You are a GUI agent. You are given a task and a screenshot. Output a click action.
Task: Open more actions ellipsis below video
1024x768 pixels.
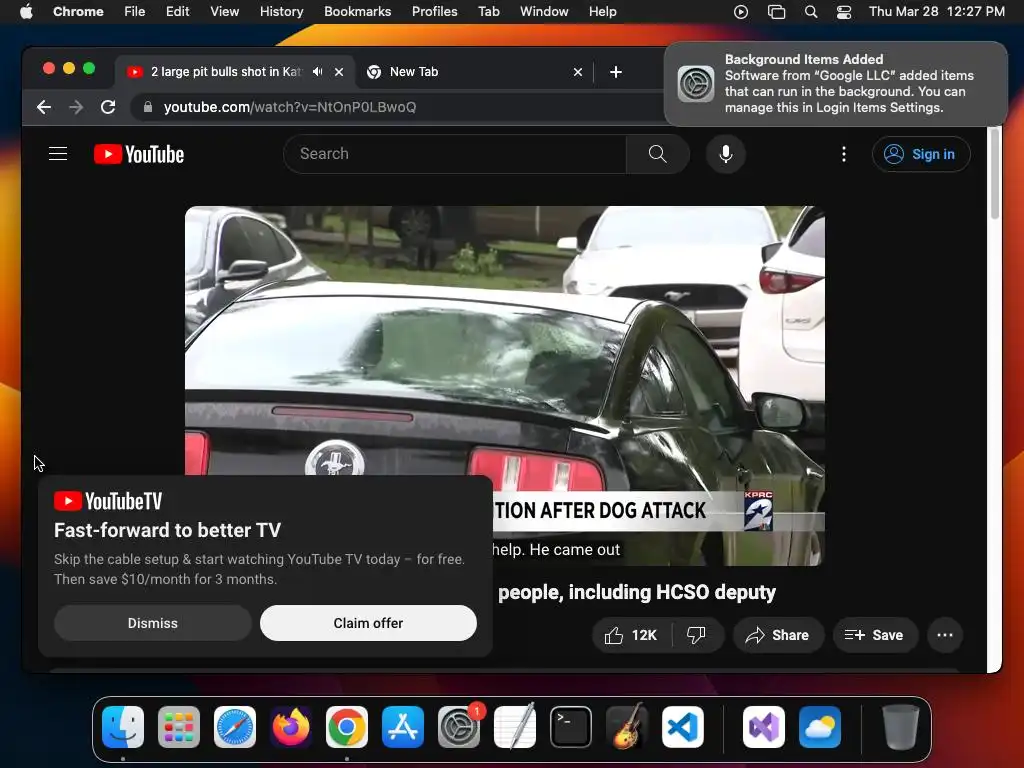(944, 635)
